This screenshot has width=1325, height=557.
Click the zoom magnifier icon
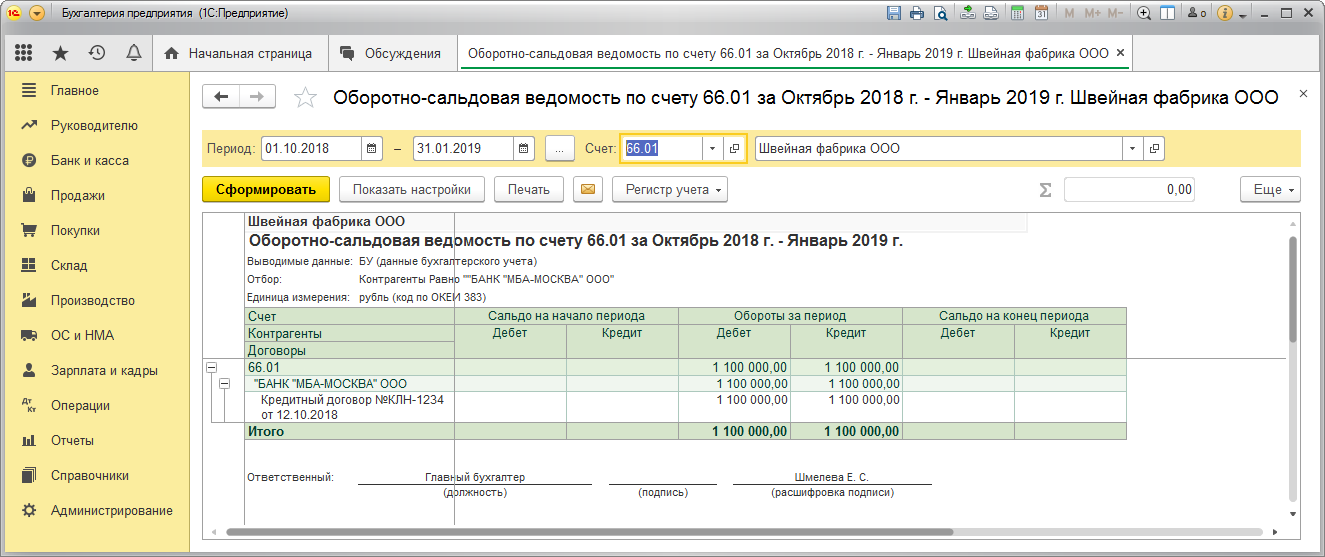click(1145, 14)
